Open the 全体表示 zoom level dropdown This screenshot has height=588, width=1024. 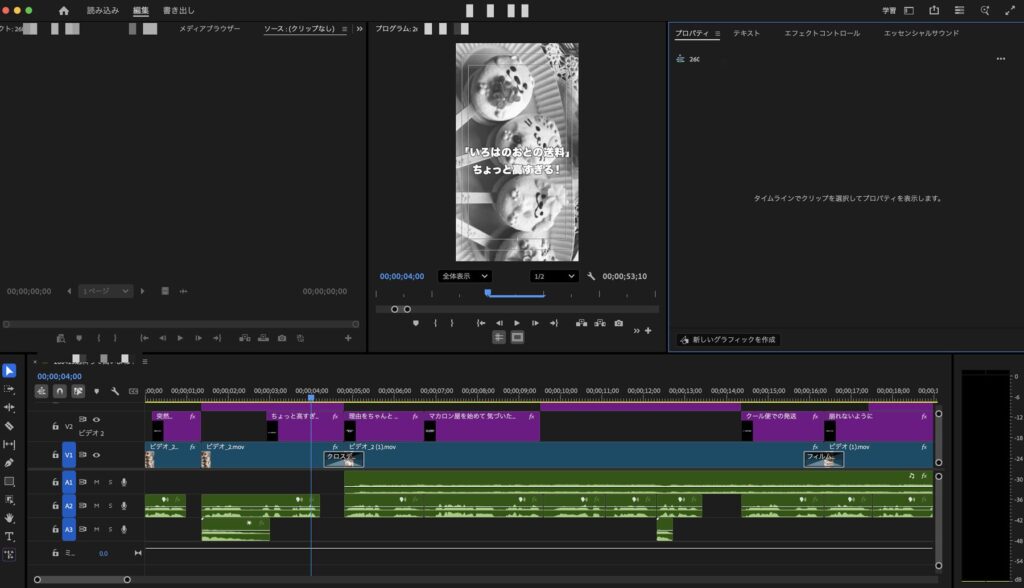[462, 276]
